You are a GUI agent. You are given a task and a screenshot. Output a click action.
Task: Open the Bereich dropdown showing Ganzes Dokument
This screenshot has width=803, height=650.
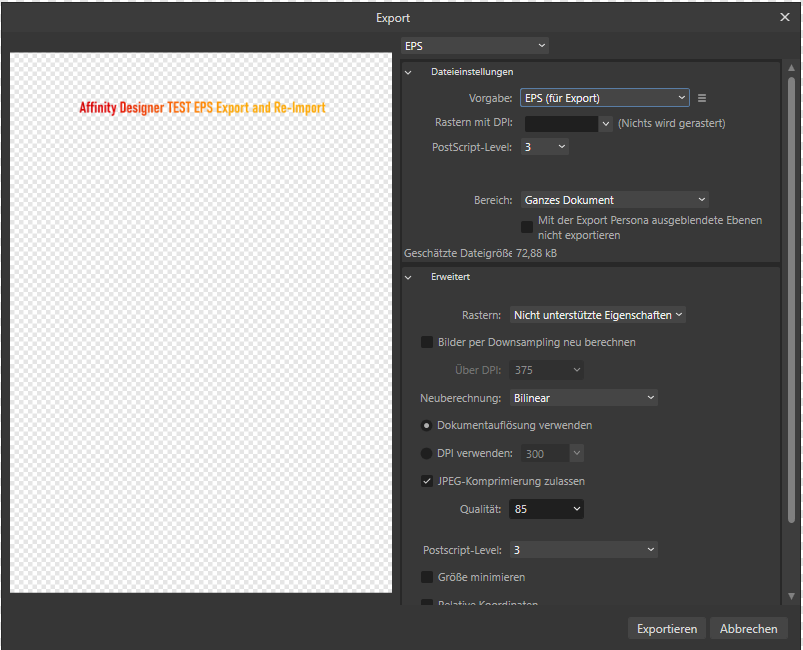615,200
